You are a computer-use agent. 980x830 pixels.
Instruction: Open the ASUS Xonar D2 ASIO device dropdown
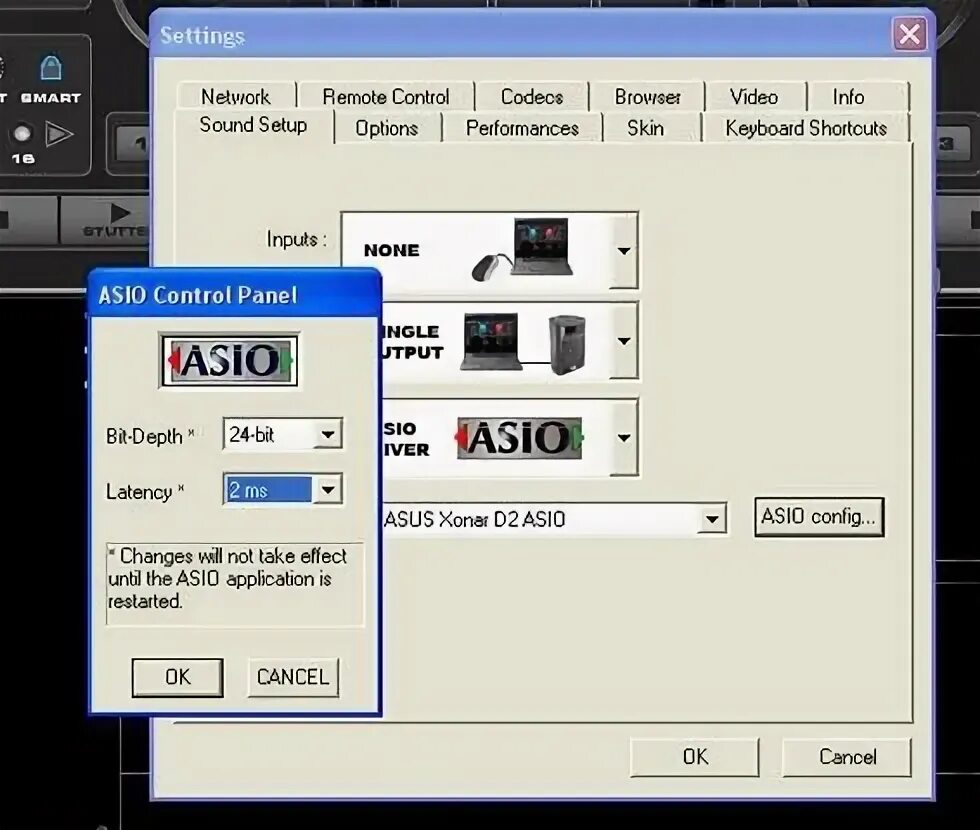click(712, 519)
